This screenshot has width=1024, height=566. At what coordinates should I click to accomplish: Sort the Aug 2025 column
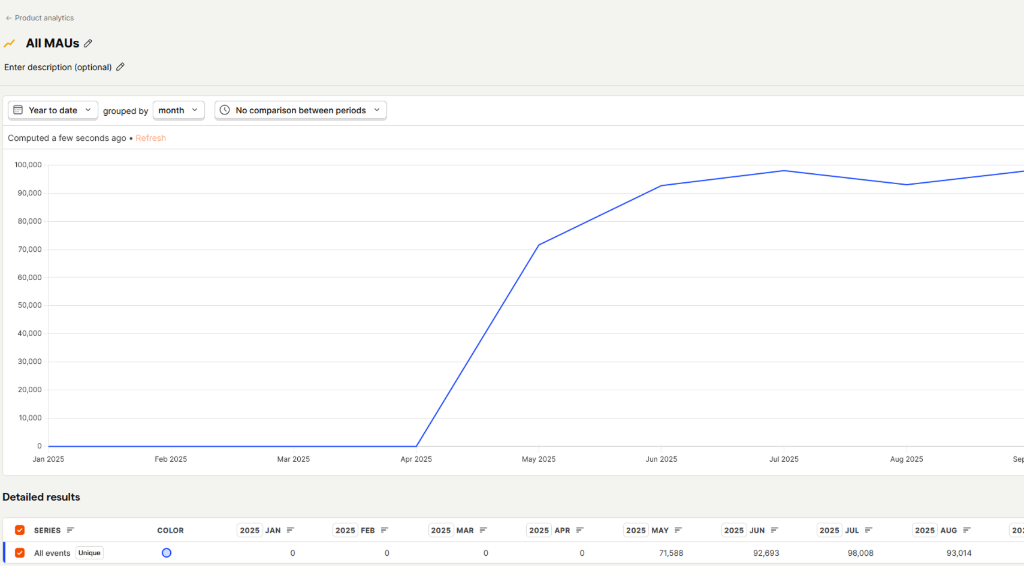pos(967,530)
